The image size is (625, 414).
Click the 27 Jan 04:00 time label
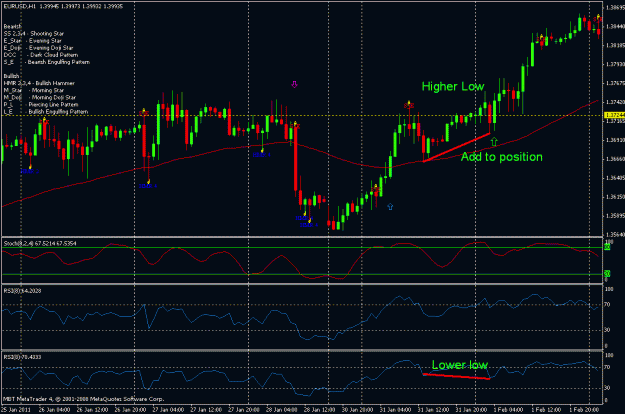[168, 410]
